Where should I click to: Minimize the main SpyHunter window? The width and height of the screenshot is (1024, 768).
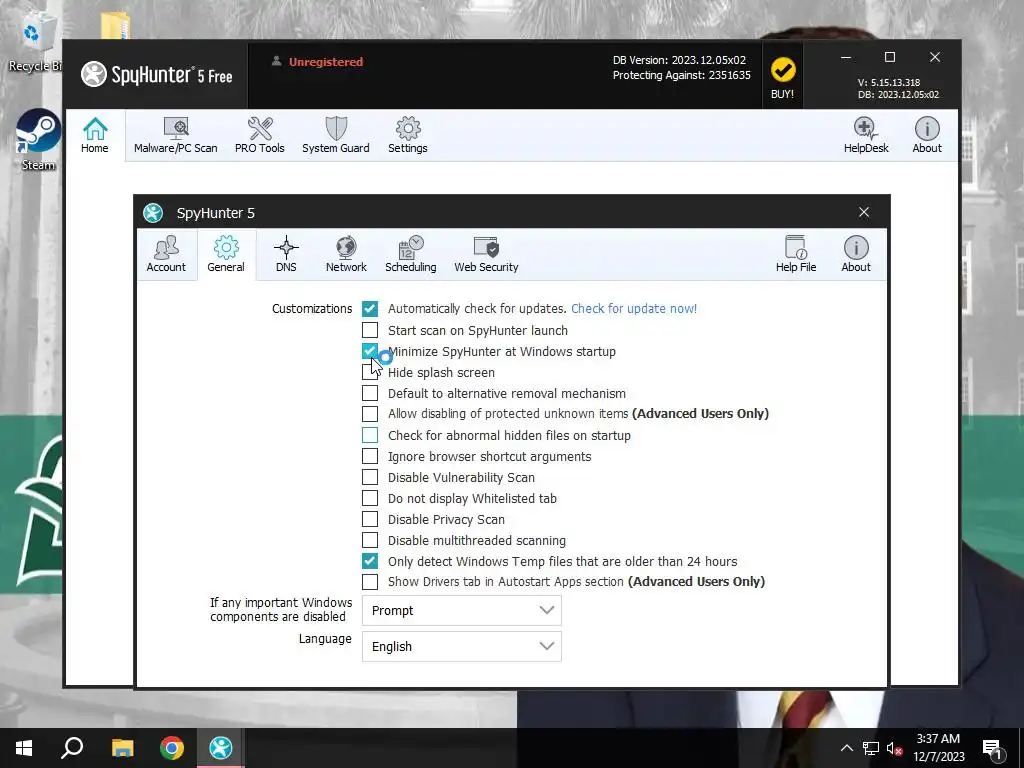tap(846, 57)
